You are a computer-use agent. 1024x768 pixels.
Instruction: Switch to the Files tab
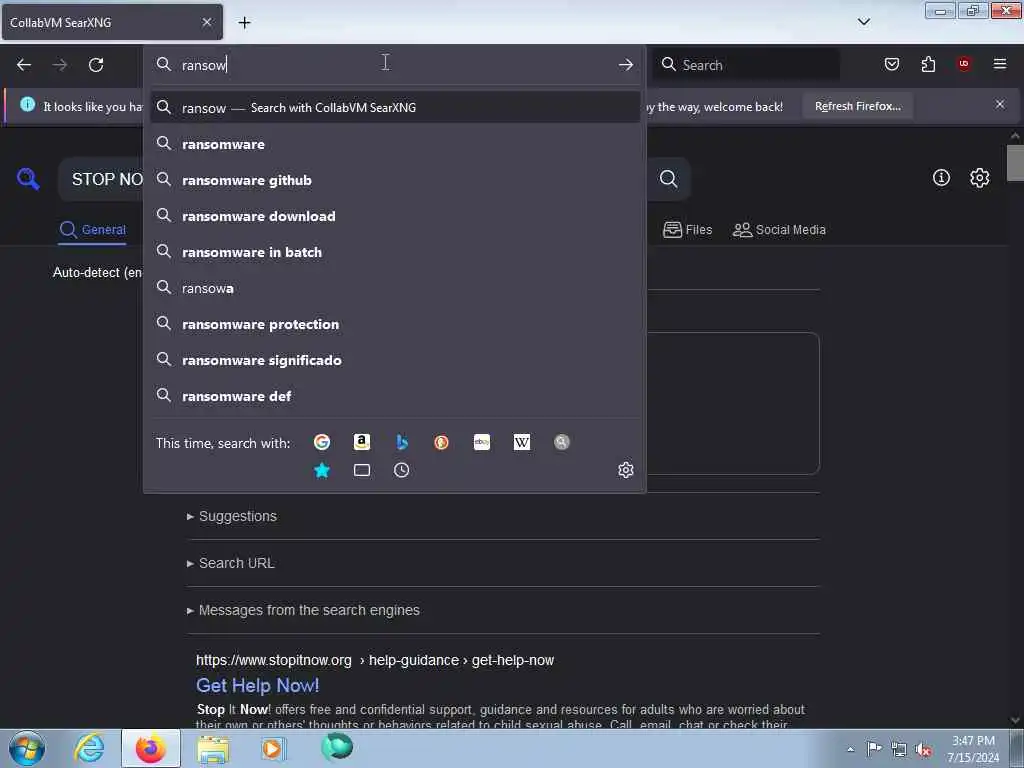coord(687,230)
